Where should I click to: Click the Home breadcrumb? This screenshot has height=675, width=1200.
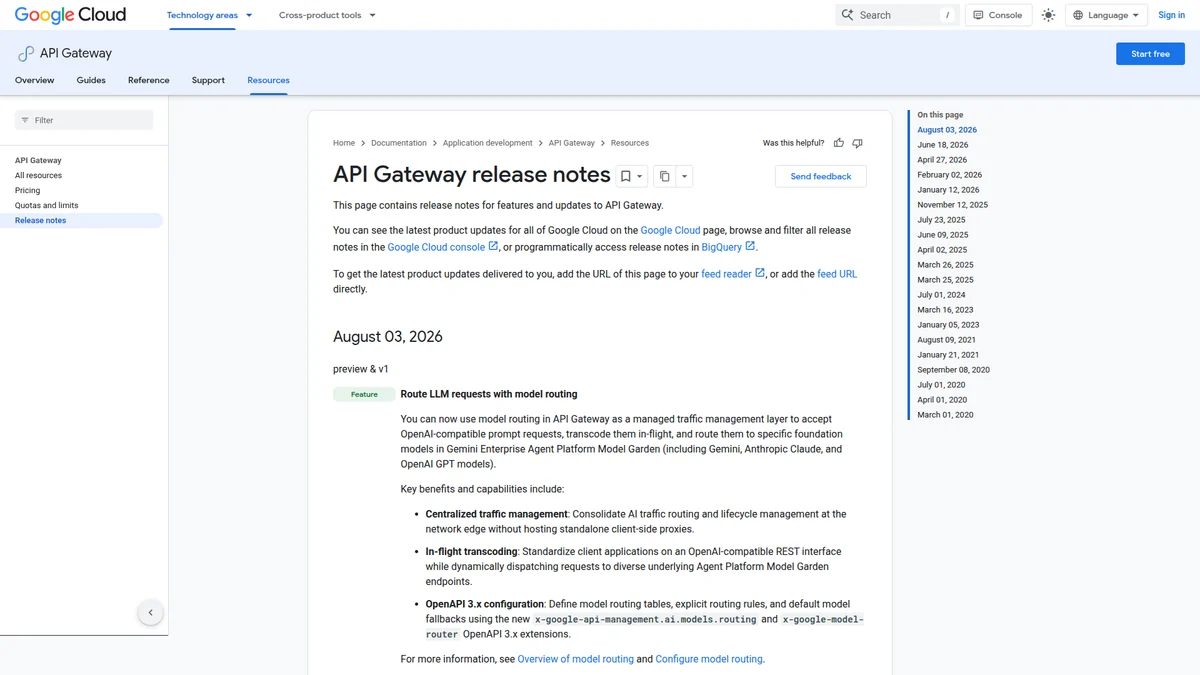click(344, 143)
